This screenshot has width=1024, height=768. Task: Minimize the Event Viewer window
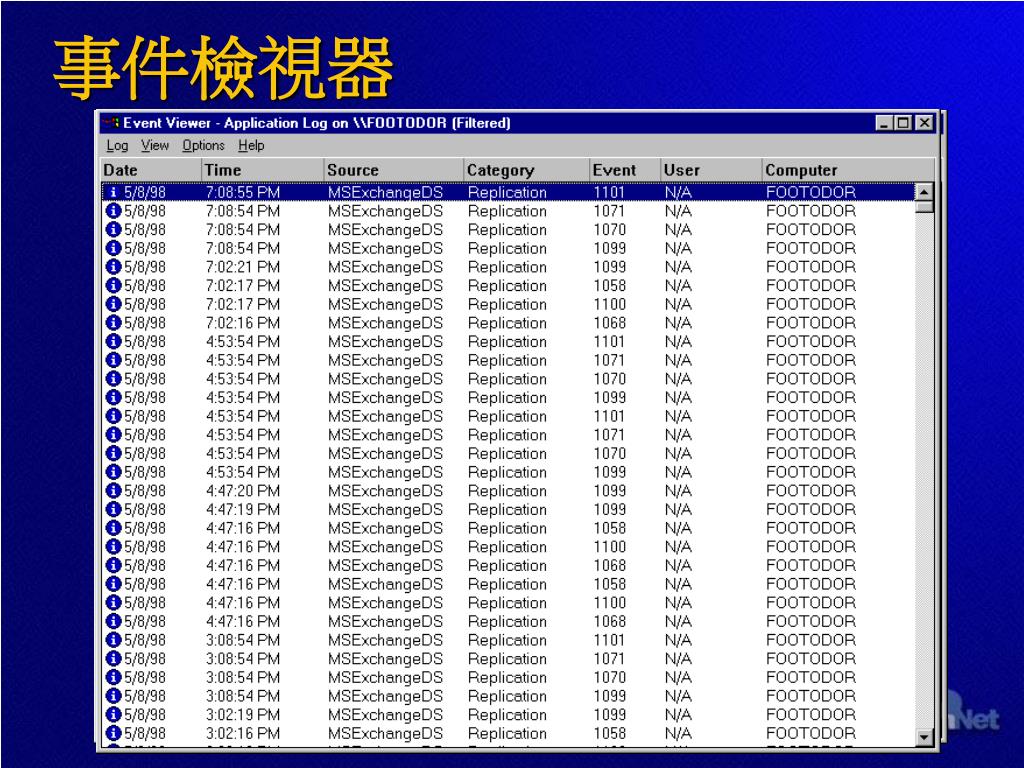tap(884, 123)
